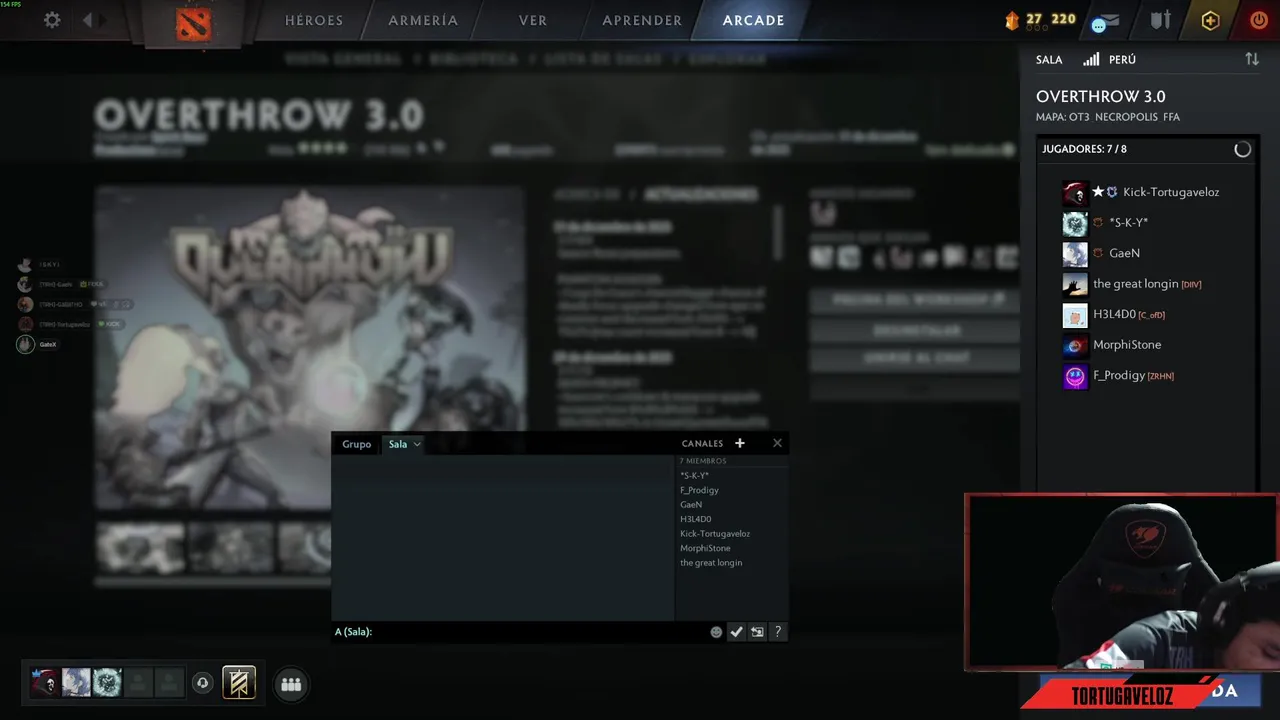Click the second party member avatar
Image resolution: width=1280 pixels, height=720 pixels.
coord(76,683)
